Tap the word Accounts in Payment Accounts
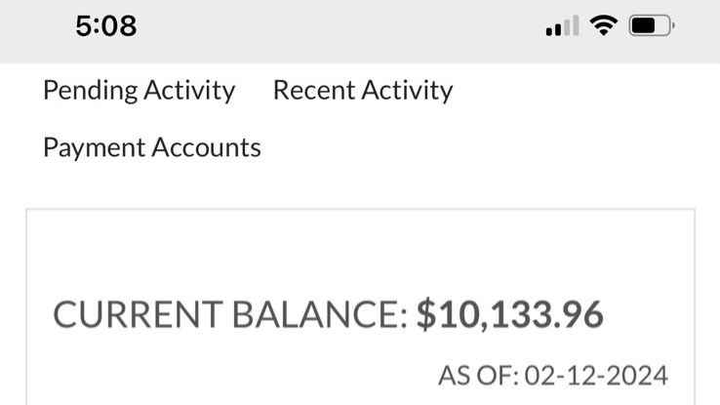The width and height of the screenshot is (720, 405). [206, 147]
